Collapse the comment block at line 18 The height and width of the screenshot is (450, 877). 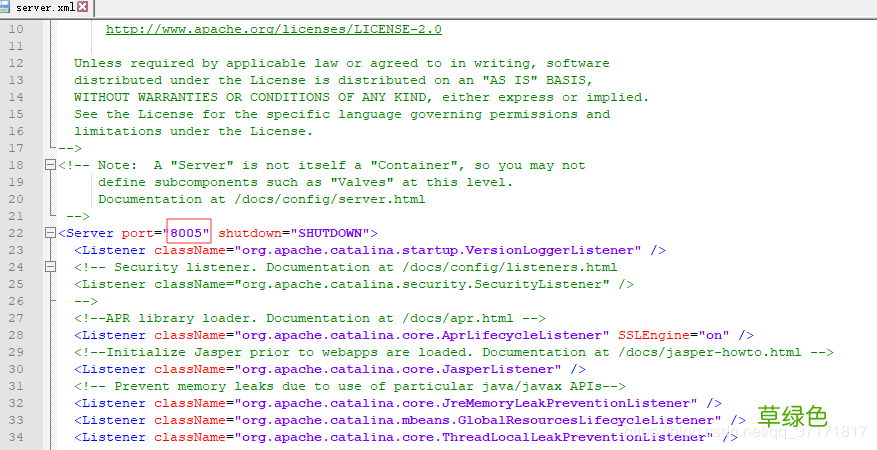point(50,165)
